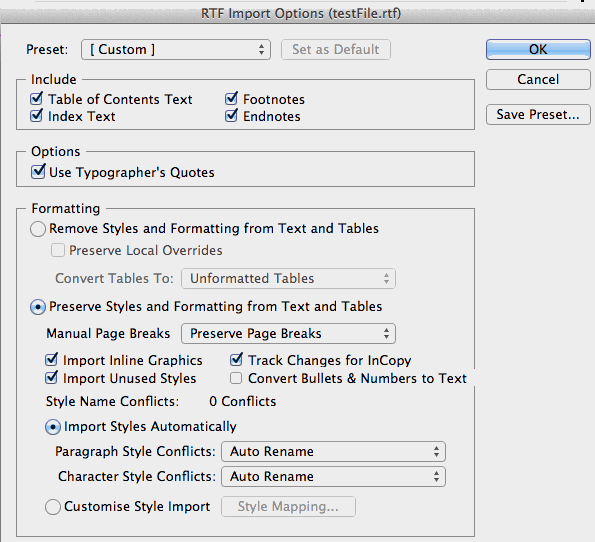Enable Convert Bullets & Numbers to Text

click(236, 378)
